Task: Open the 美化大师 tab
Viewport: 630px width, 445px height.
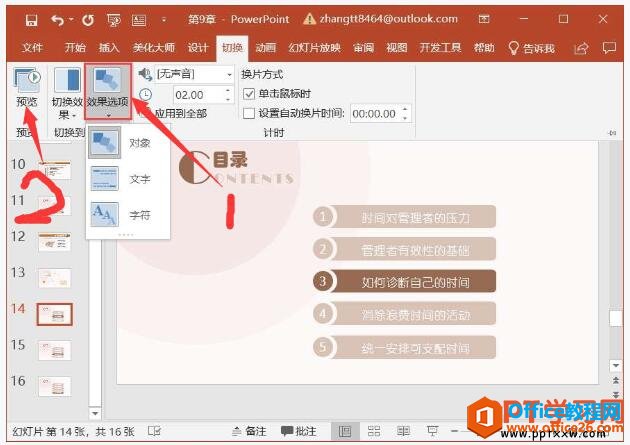Action: click(154, 48)
